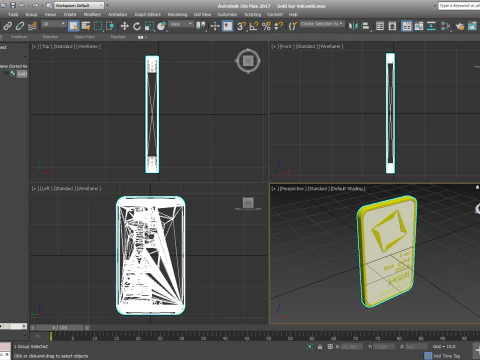Screen dimensions: 480x360
Task: Click the Mirror tool icon
Action: point(353,26)
